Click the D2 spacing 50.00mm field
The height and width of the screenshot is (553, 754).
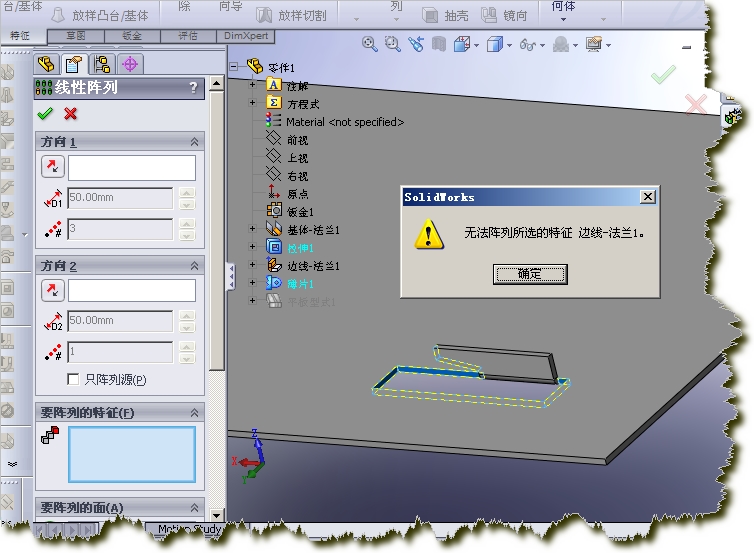click(120, 321)
